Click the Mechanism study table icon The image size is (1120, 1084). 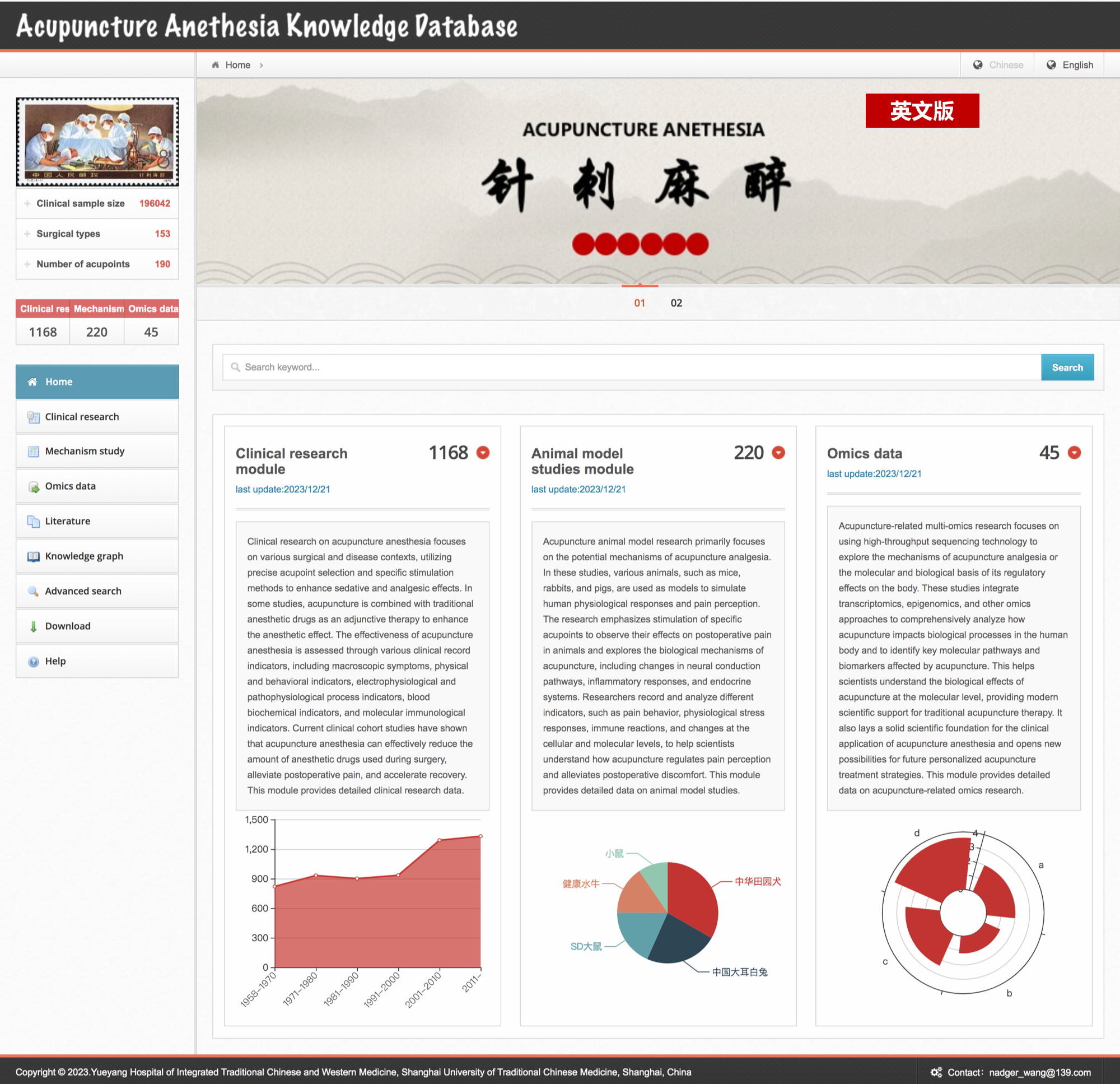33,452
